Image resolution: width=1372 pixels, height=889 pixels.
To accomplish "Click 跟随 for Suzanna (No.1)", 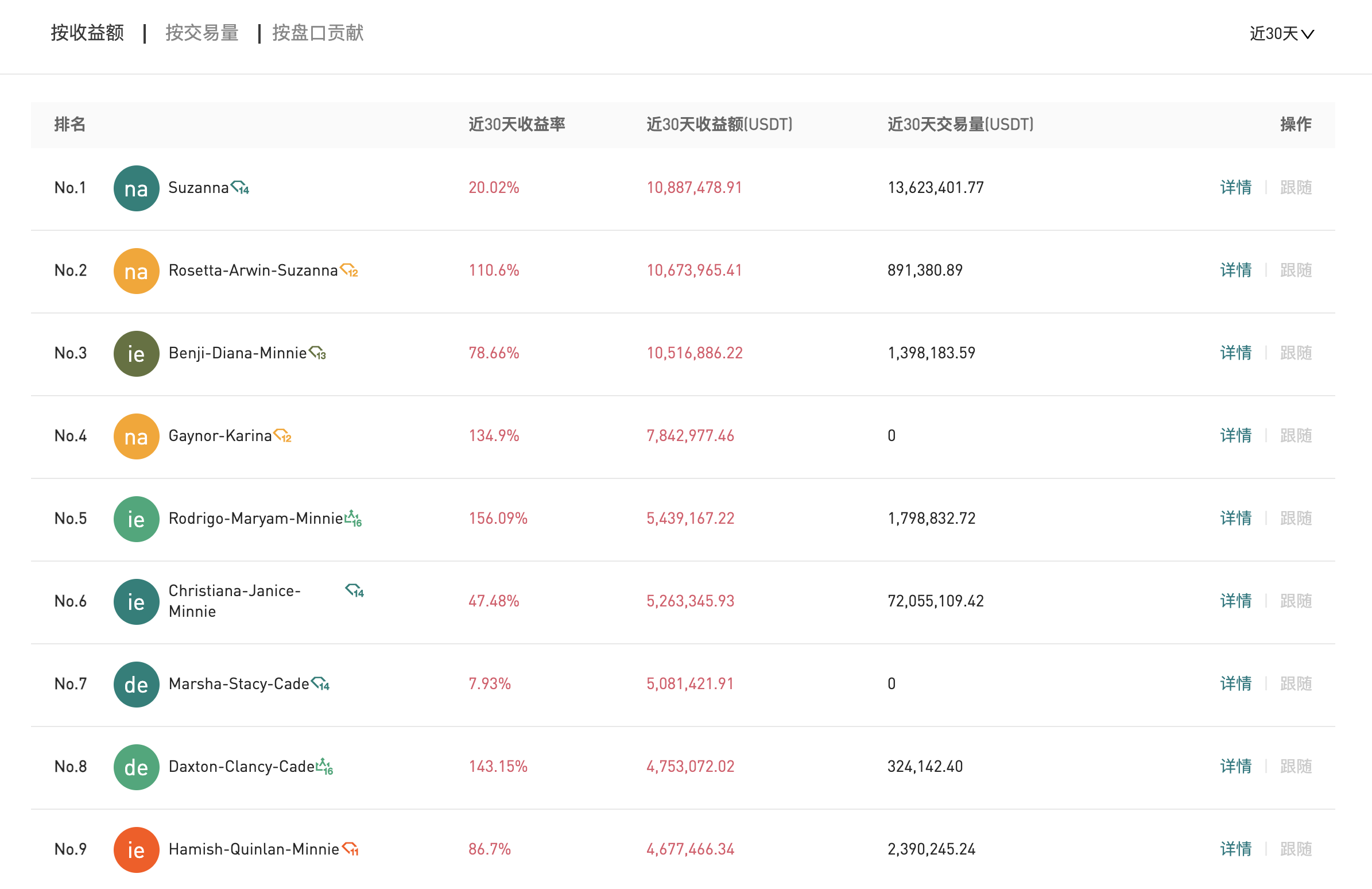I will (1295, 187).
